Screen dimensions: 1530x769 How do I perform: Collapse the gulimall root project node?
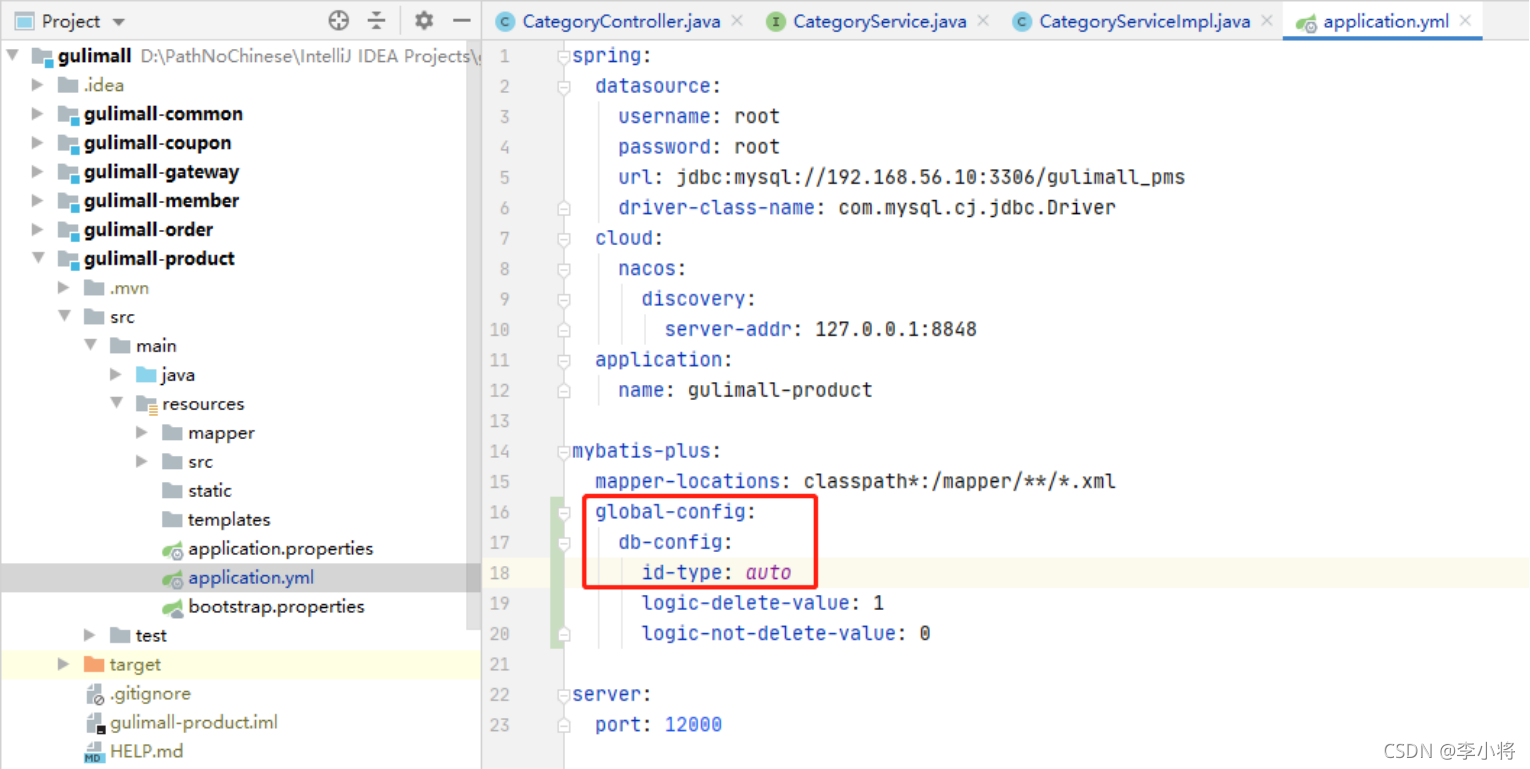point(13,56)
